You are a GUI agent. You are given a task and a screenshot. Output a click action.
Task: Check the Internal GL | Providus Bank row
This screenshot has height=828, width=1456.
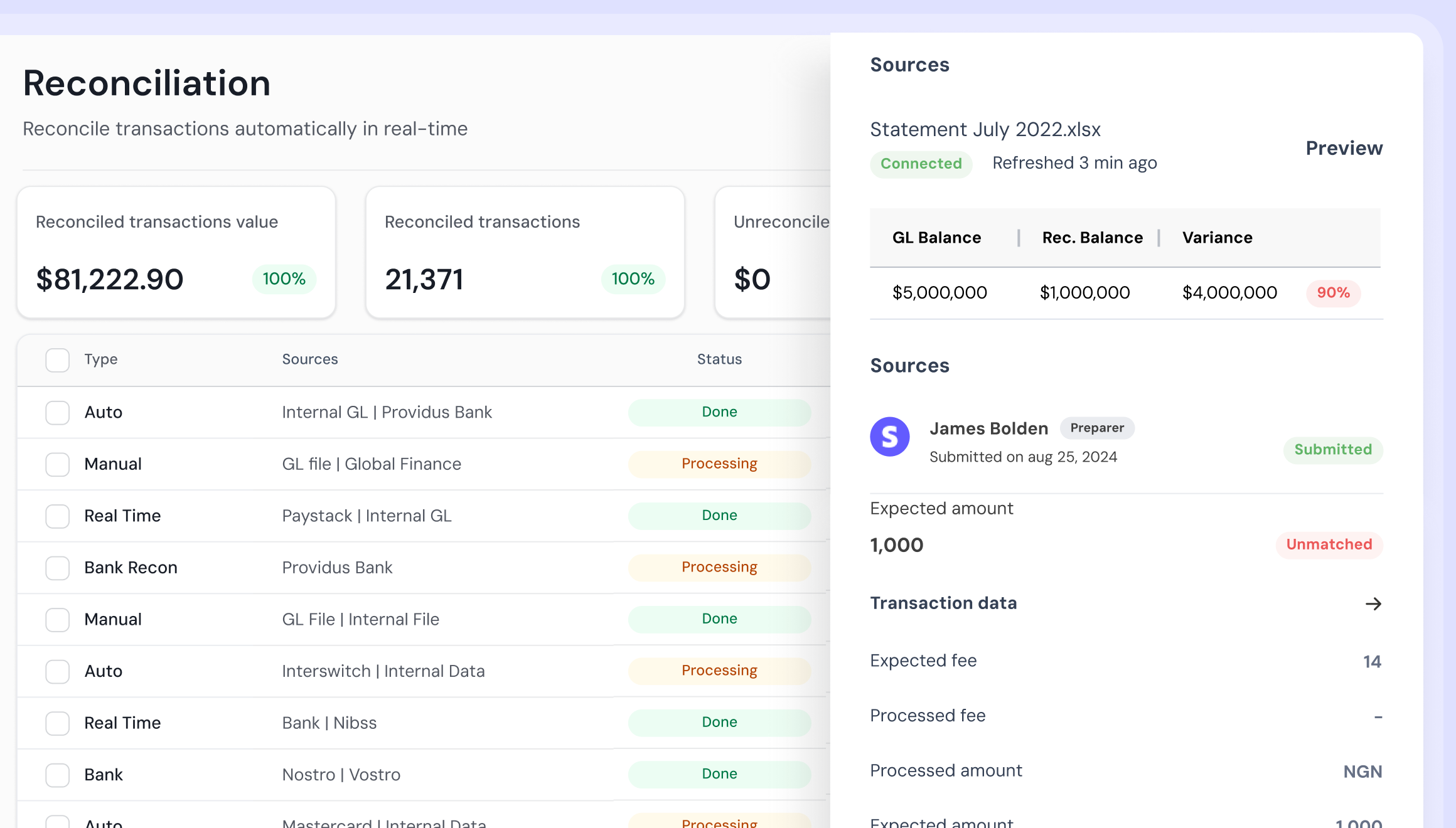[57, 413]
